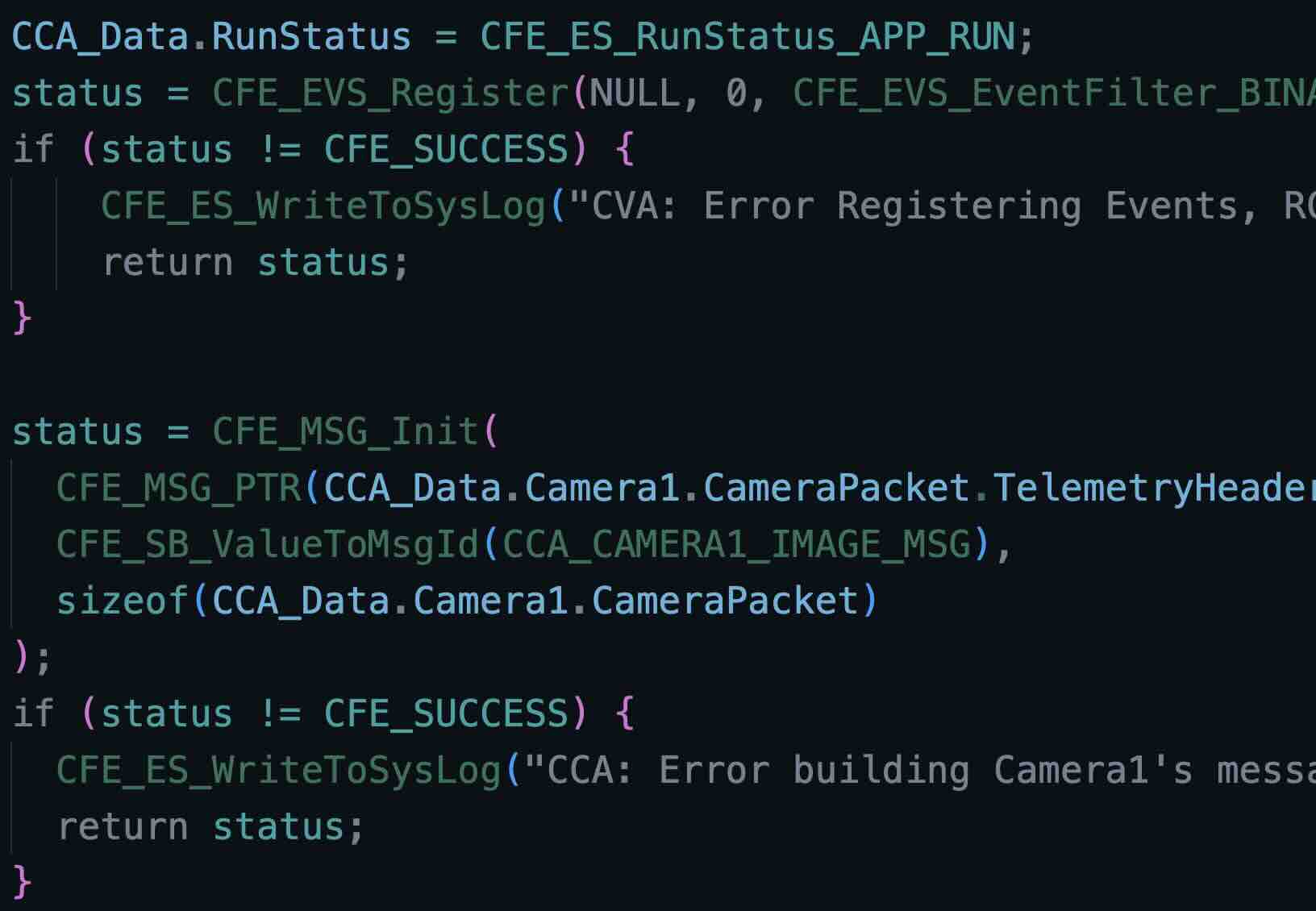This screenshot has height=911, width=1316.
Task: Click the CFE_MSG_PTR macro
Action: [x=179, y=488]
